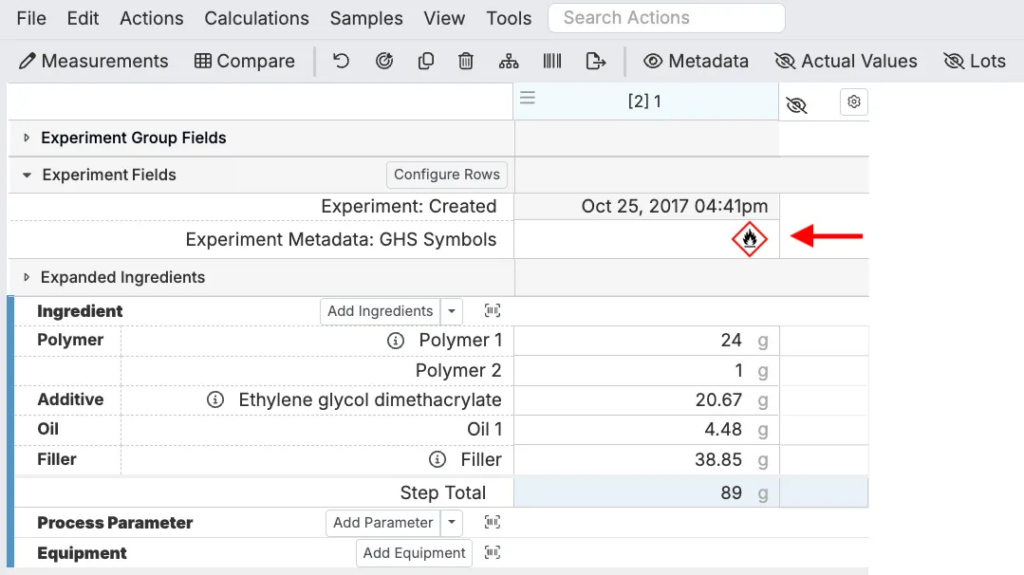Click the Configure Rows button
The width and height of the screenshot is (1024, 575).
coord(446,175)
